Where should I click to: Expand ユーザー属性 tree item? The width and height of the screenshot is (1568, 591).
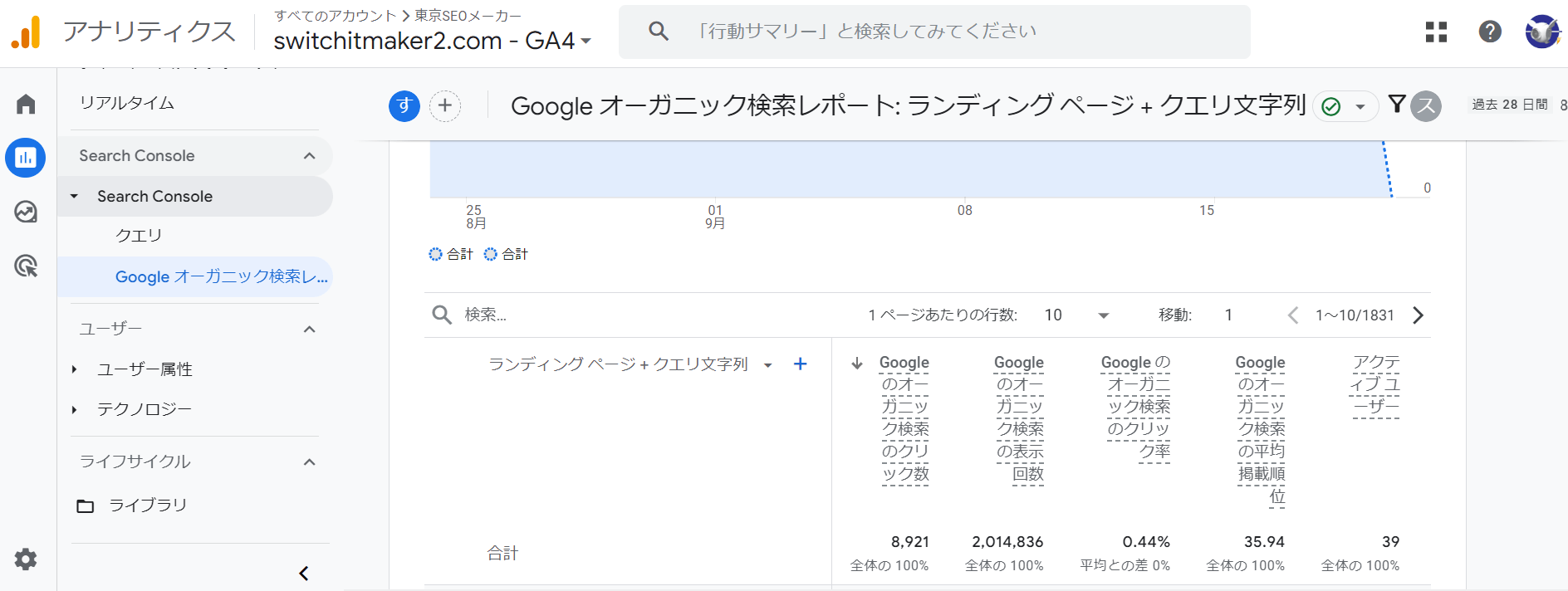point(75,369)
